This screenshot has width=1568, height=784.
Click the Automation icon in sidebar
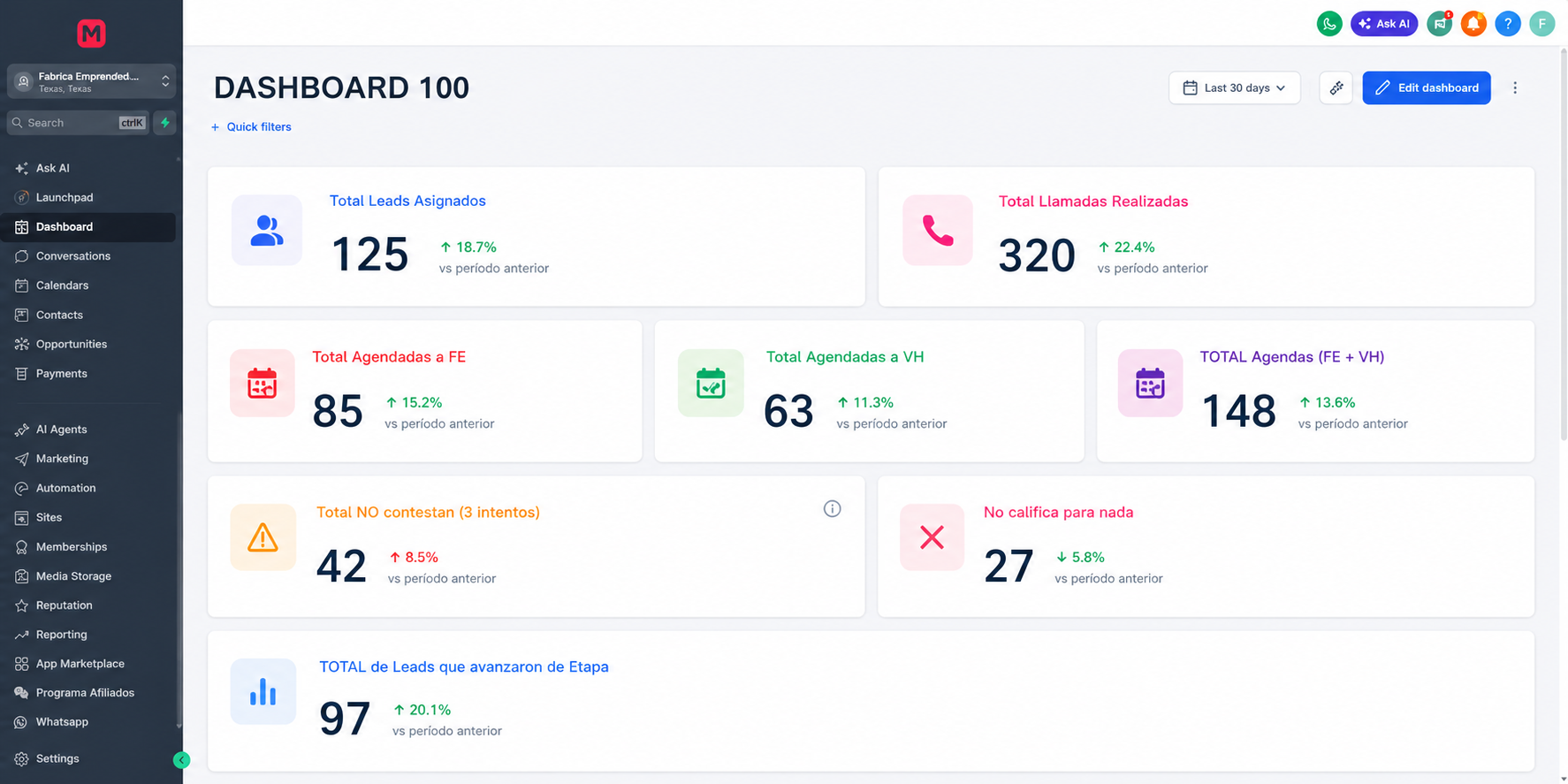coord(21,488)
